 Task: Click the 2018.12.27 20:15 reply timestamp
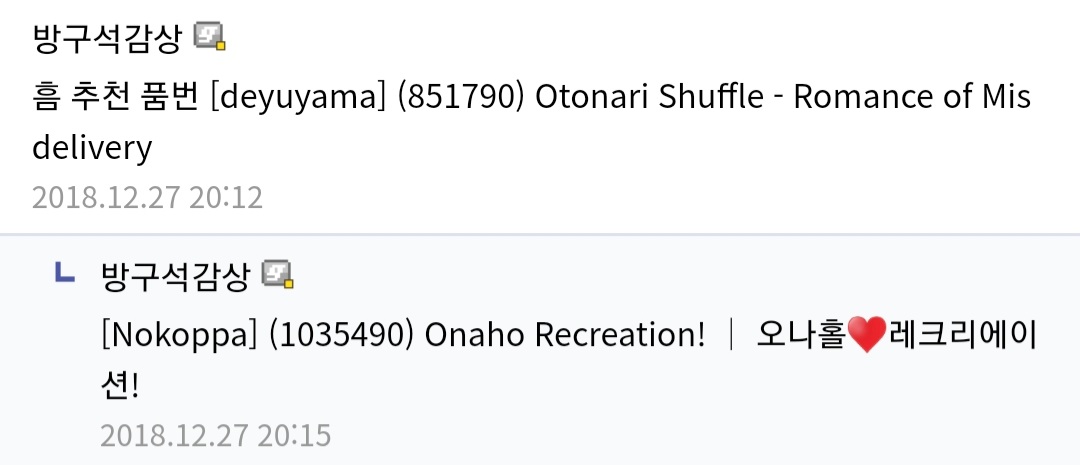[x=215, y=435]
